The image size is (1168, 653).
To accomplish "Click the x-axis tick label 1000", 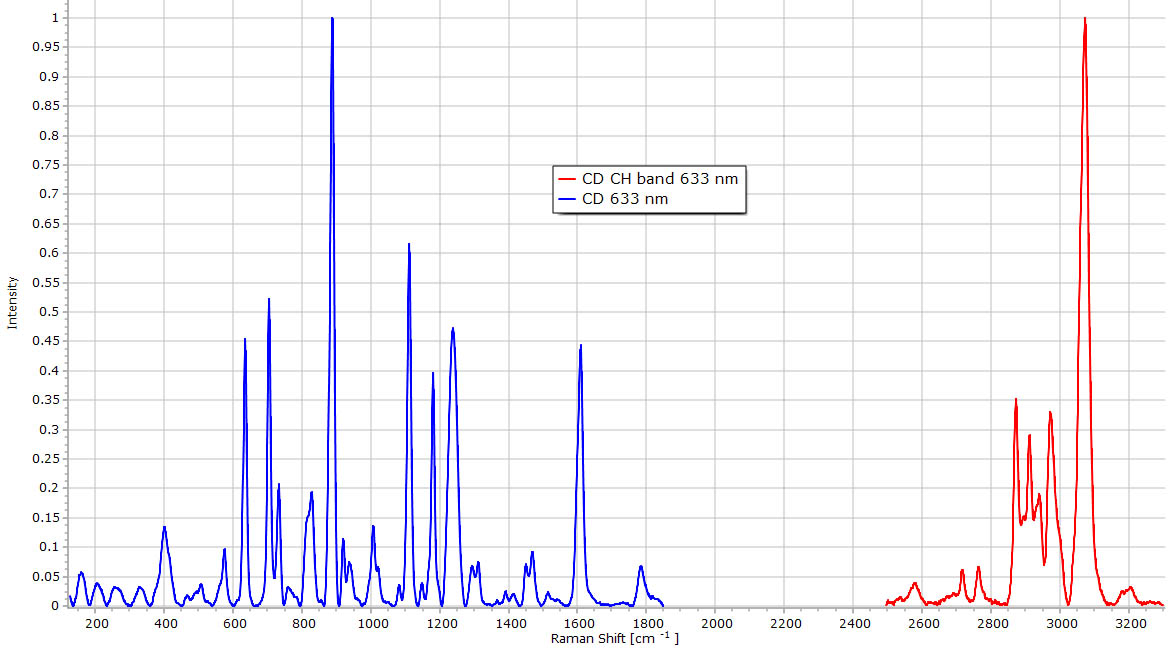I will 373,624.
